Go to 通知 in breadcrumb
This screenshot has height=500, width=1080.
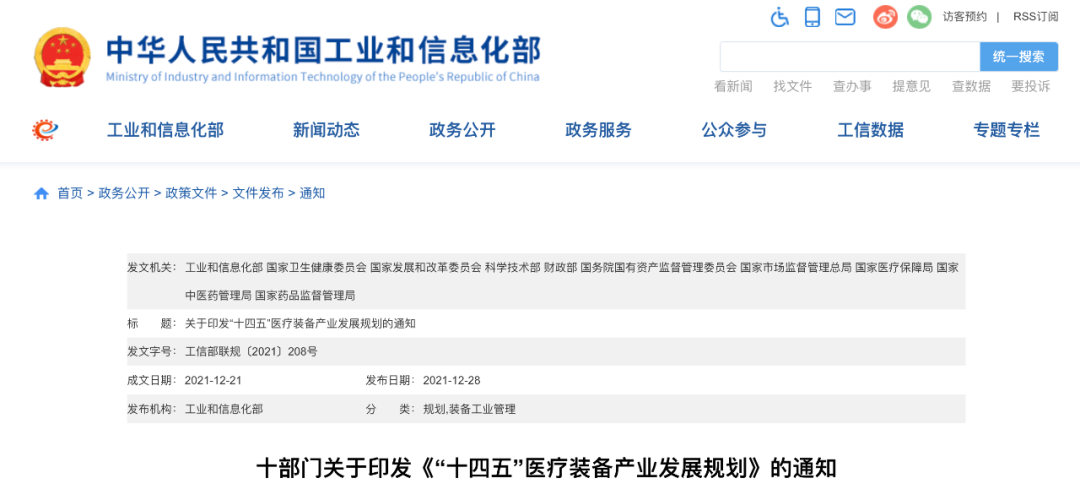pyautogui.click(x=312, y=194)
